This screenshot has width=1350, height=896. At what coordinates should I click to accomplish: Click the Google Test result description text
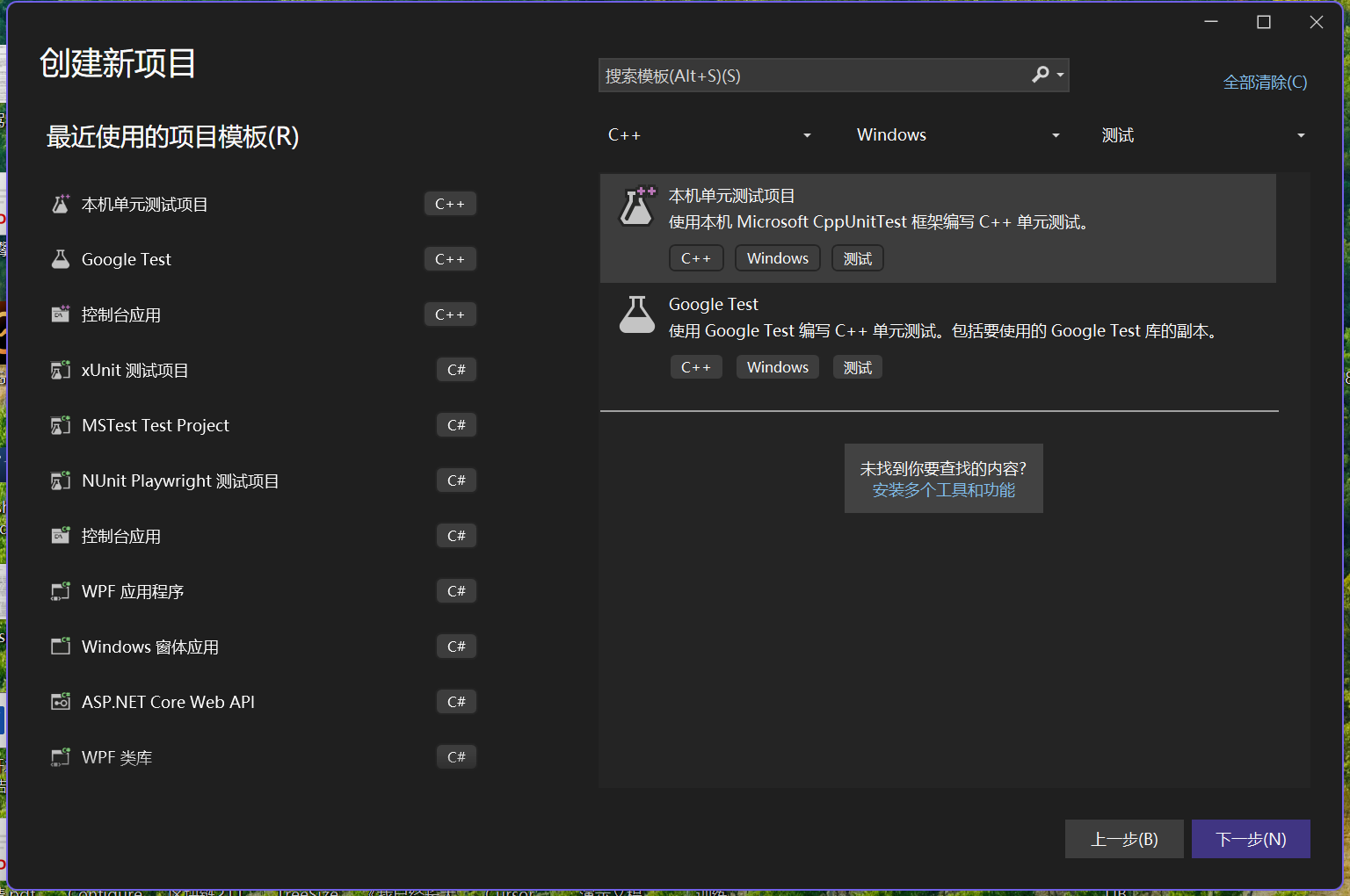tap(945, 331)
